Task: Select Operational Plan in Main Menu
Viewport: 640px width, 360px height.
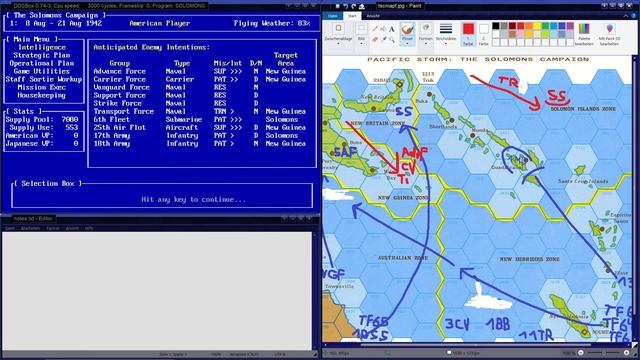Action: click(42, 63)
